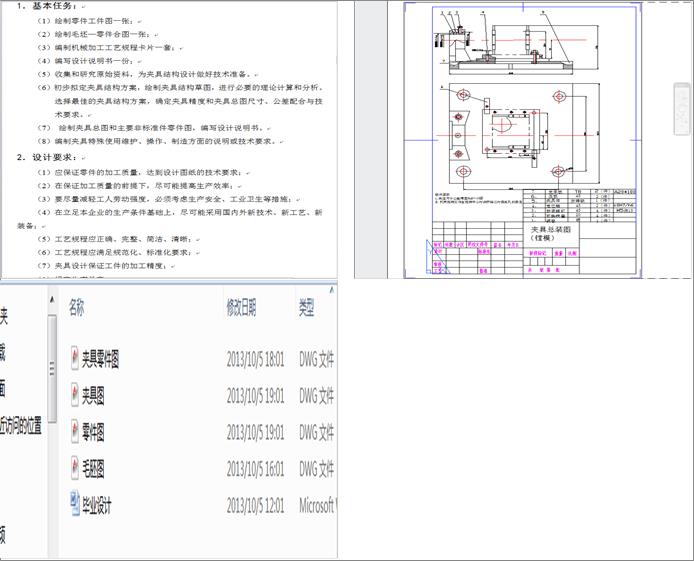This screenshot has height=561, width=694.
Task: Click the date 2013/10/5 18:01
Action: [x=255, y=359]
